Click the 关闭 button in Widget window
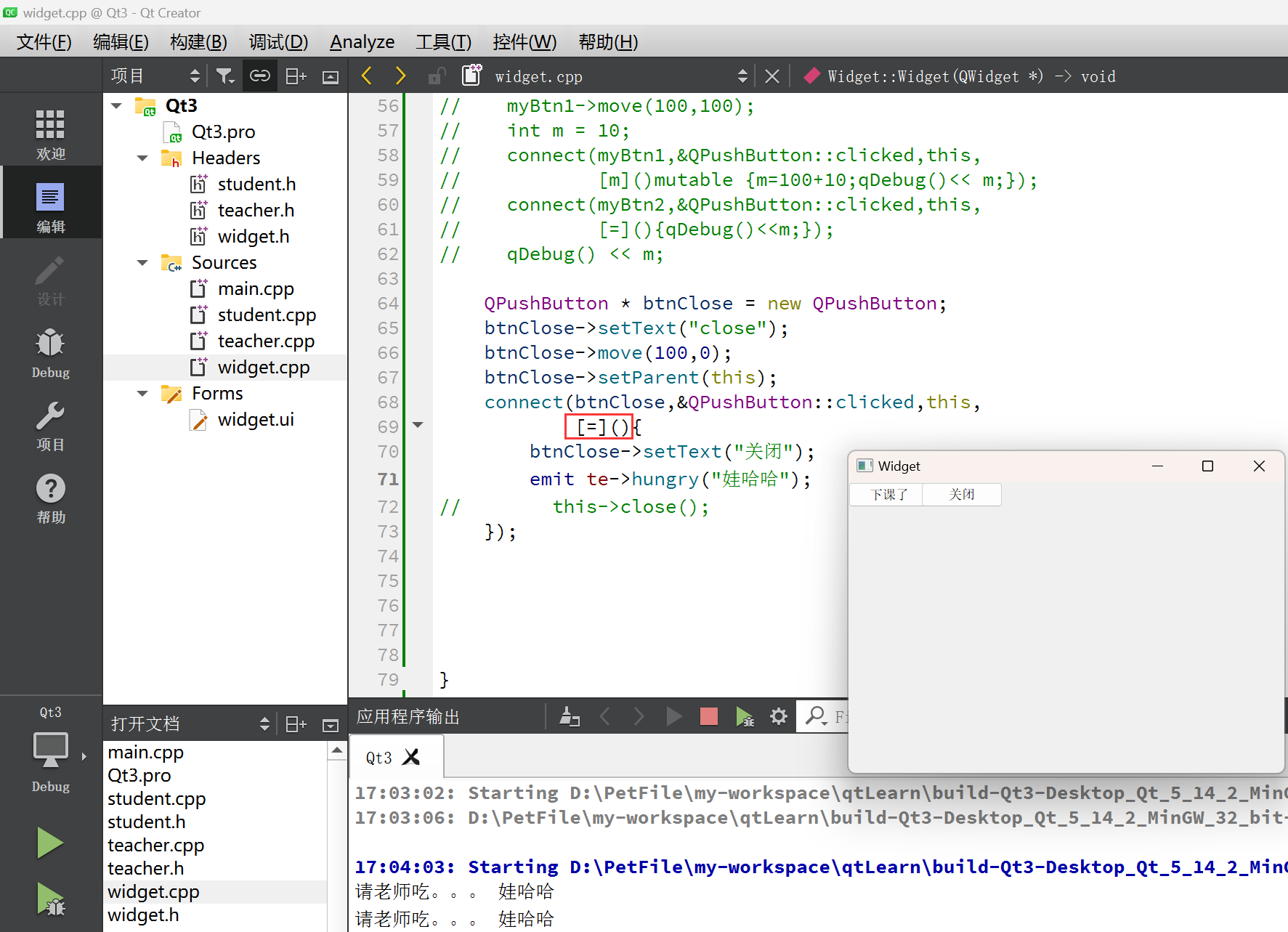The width and height of the screenshot is (1288, 932). 962,495
